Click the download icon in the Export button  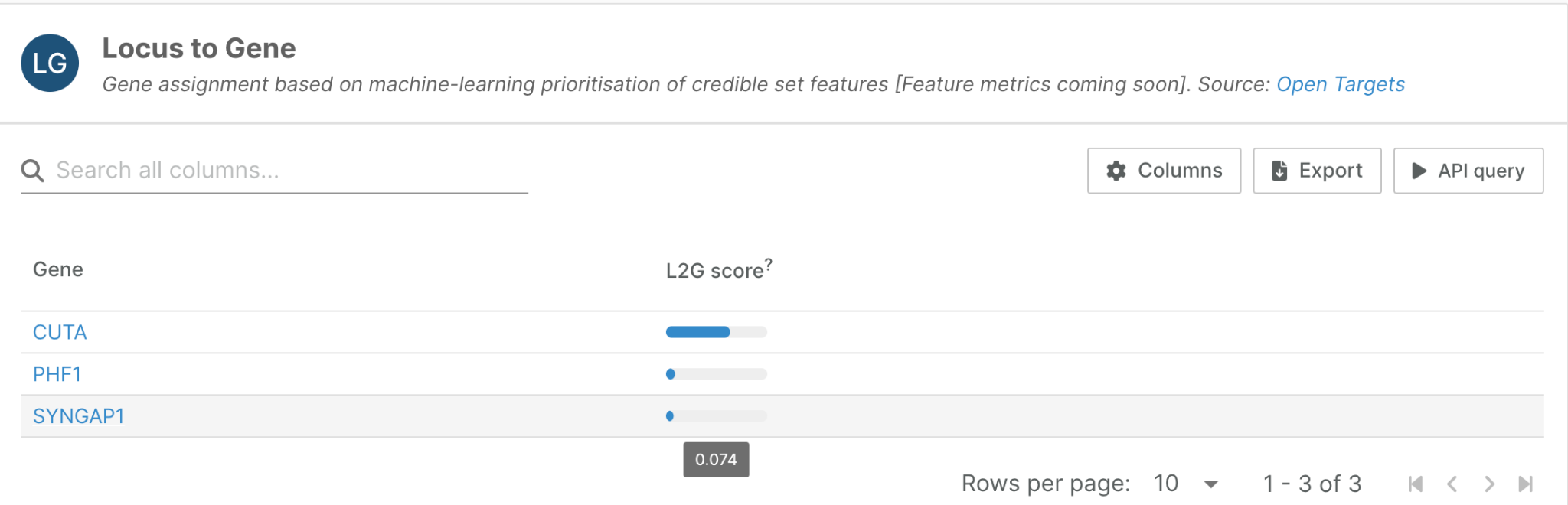coord(1279,171)
